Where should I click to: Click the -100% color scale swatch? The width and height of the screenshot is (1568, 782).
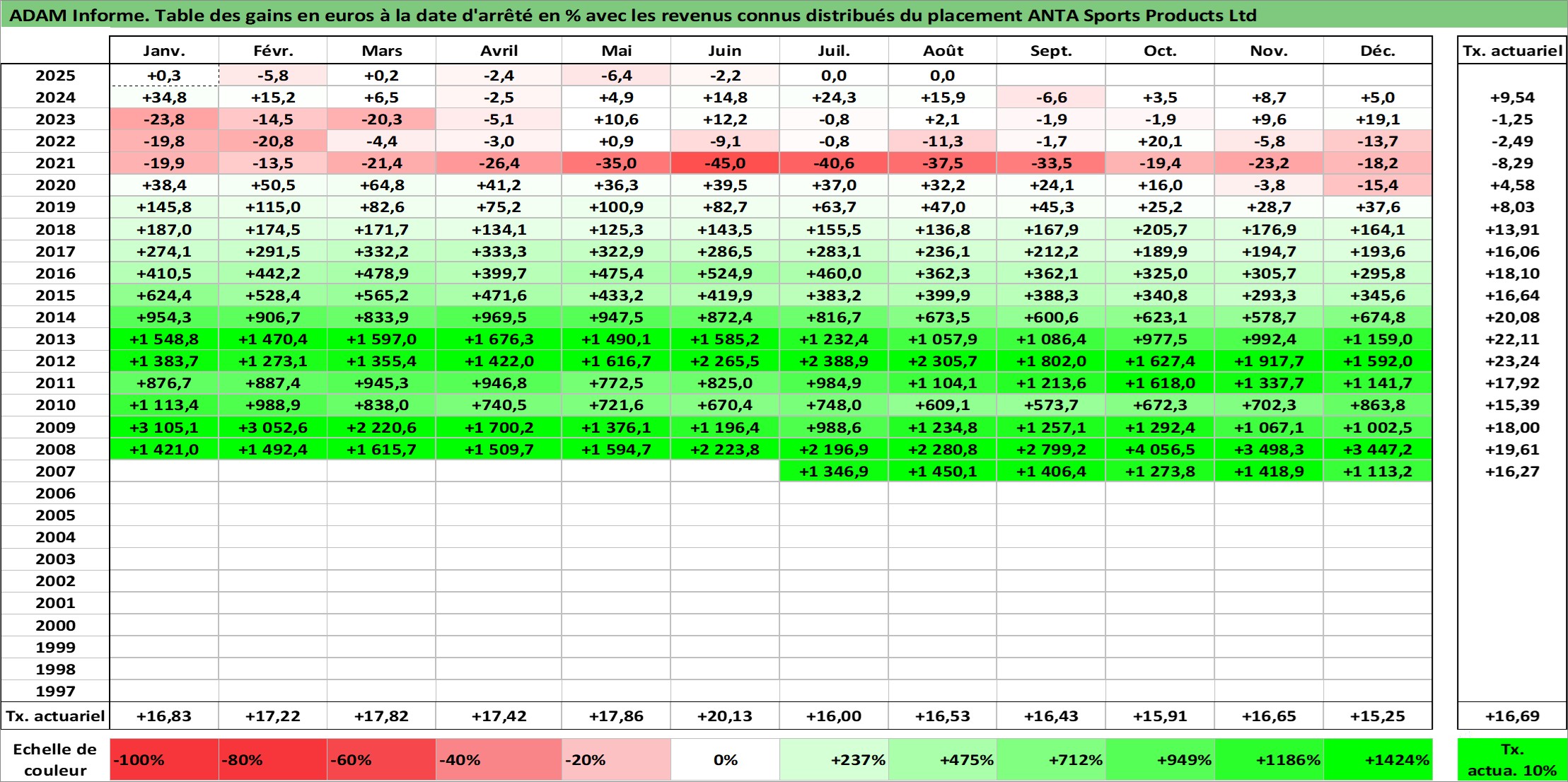164,760
